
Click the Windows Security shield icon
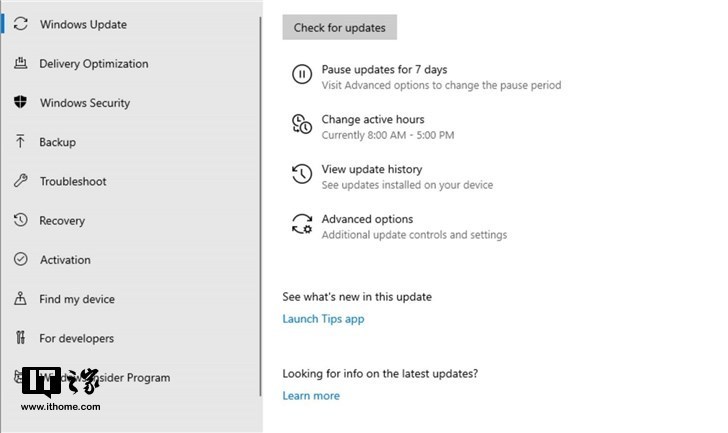coord(20,102)
